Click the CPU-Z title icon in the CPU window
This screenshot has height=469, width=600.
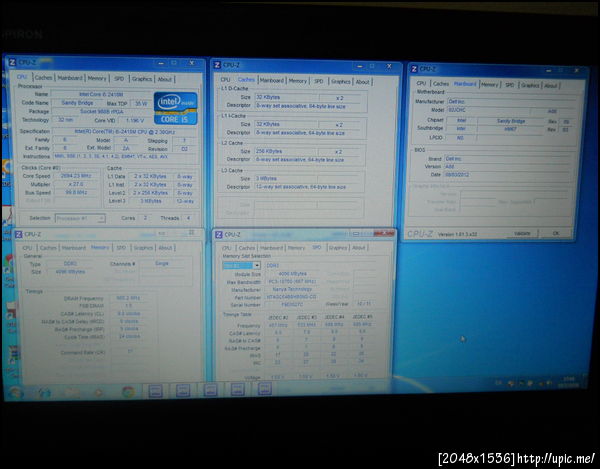(x=12, y=62)
